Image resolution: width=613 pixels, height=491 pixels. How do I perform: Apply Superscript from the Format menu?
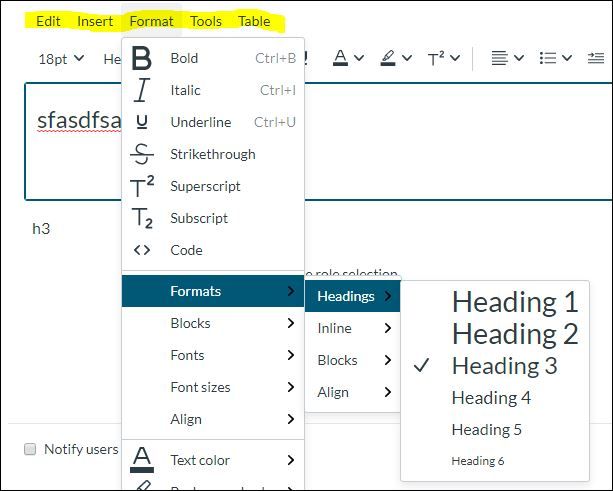142,186
